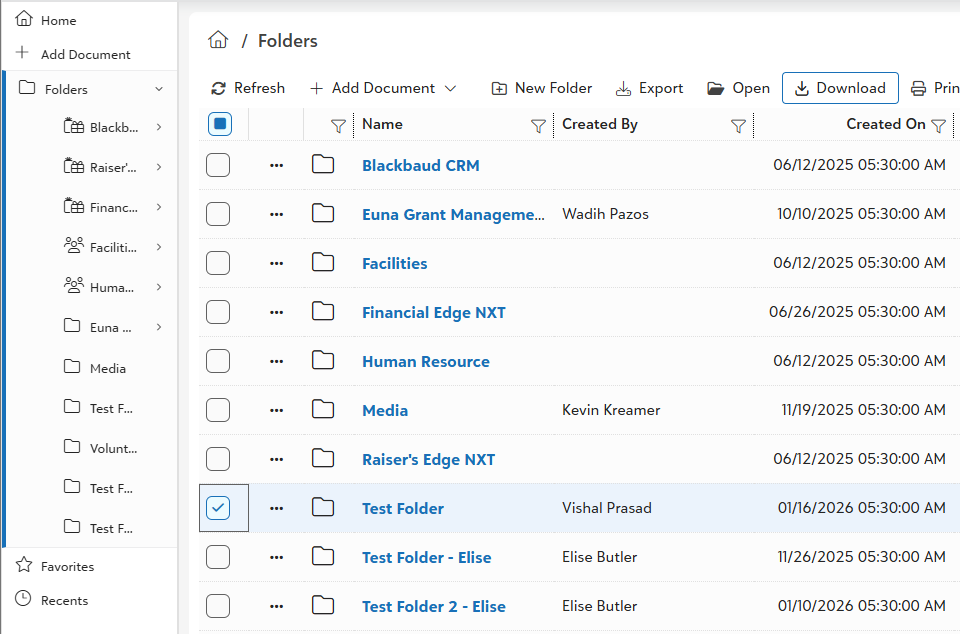Viewport: 960px width, 634px height.
Task: Expand the Financ... tree item chevron
Action: point(159,207)
